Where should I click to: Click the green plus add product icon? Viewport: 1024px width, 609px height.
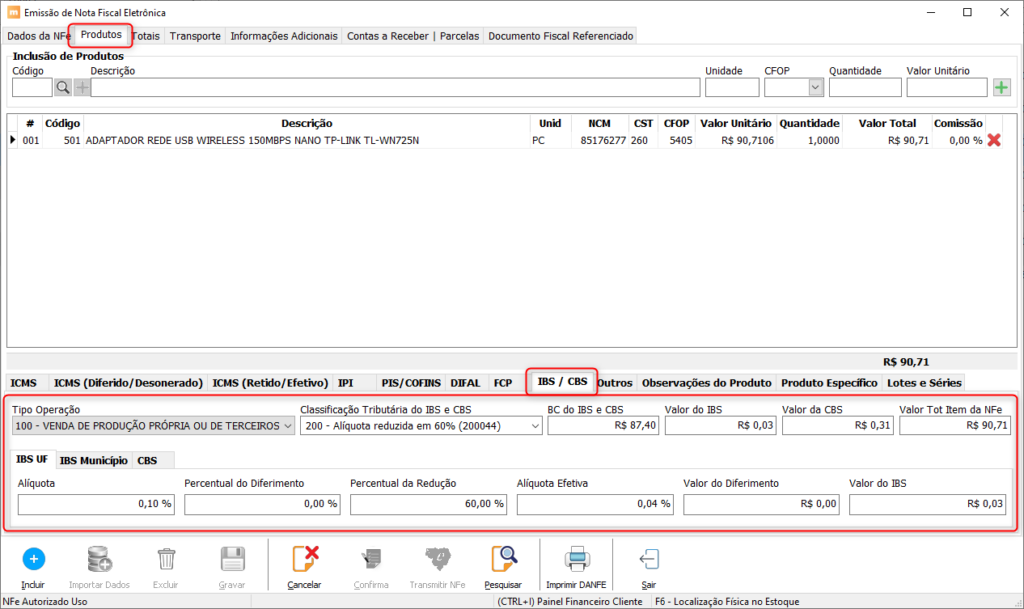click(1001, 88)
